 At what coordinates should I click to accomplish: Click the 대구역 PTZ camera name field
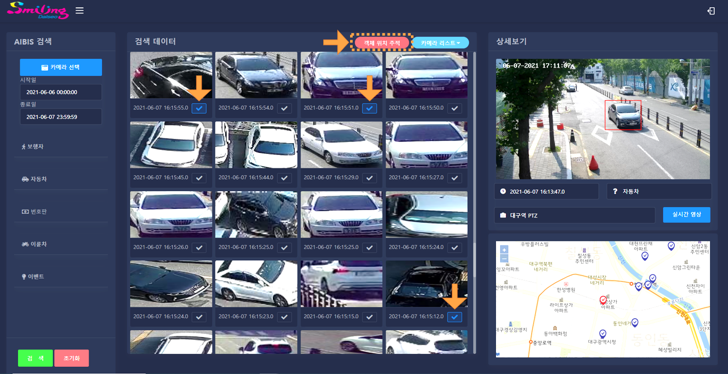(575, 216)
